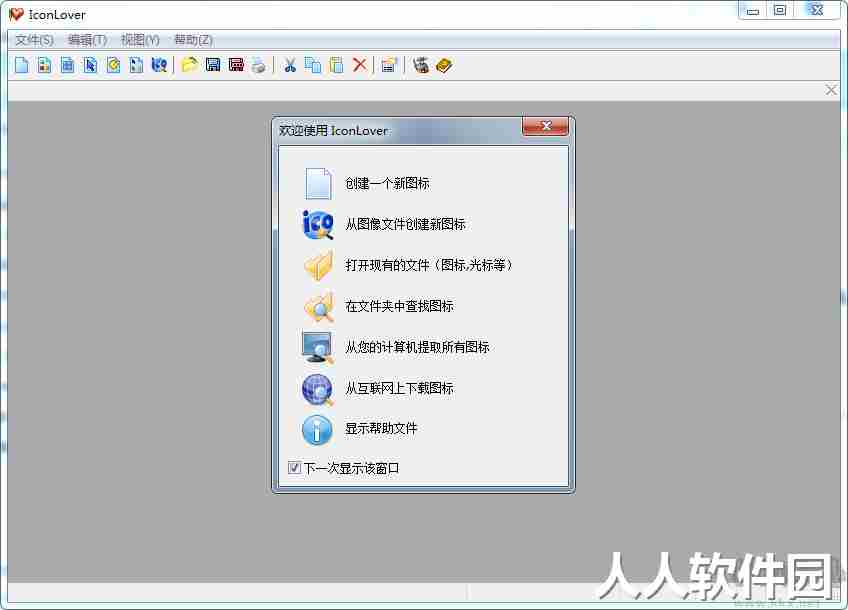Close the 欢迎使用 IconLover dialog
The height and width of the screenshot is (610, 848).
pos(545,126)
